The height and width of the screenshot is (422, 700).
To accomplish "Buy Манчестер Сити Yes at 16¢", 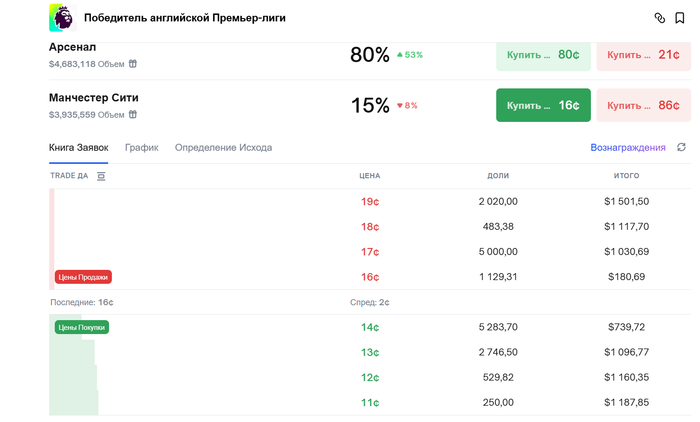I will pyautogui.click(x=543, y=105).
